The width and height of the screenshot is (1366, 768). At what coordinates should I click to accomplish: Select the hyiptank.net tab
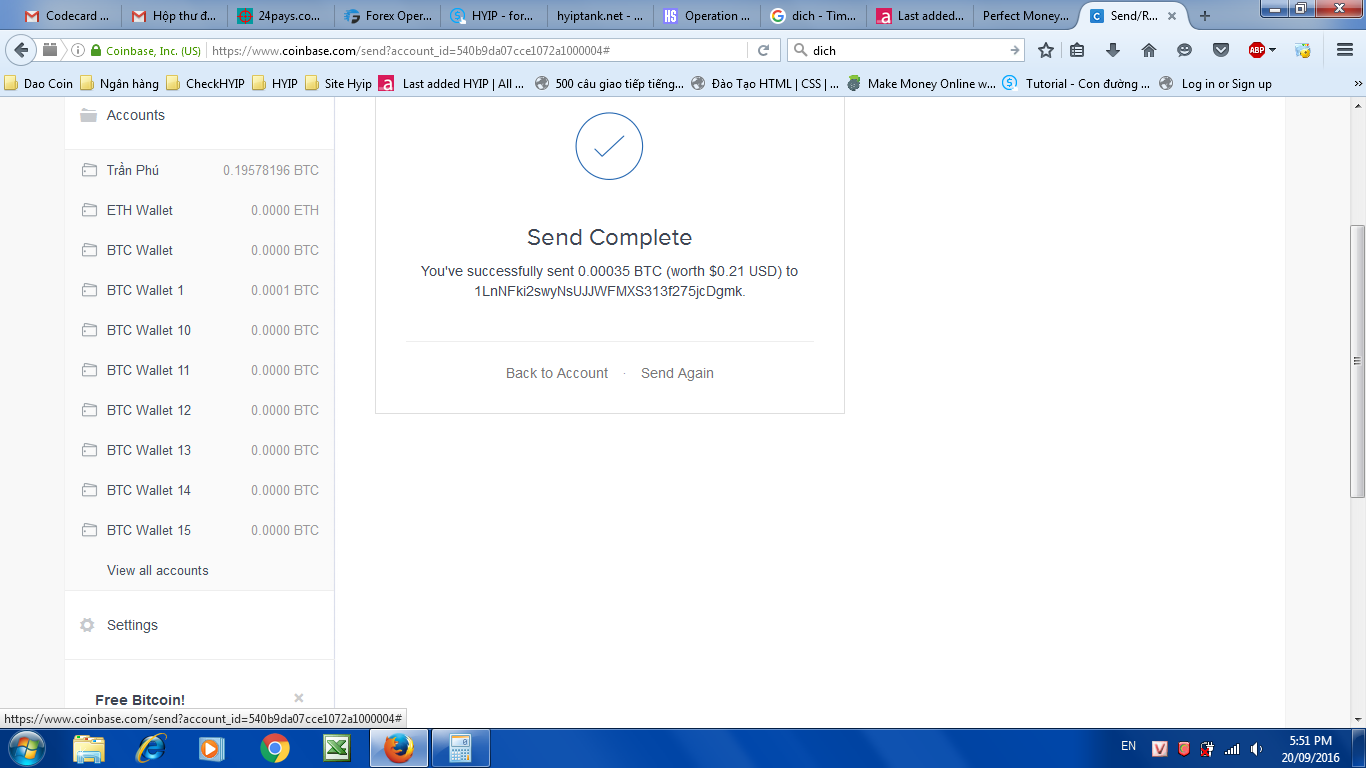[599, 16]
